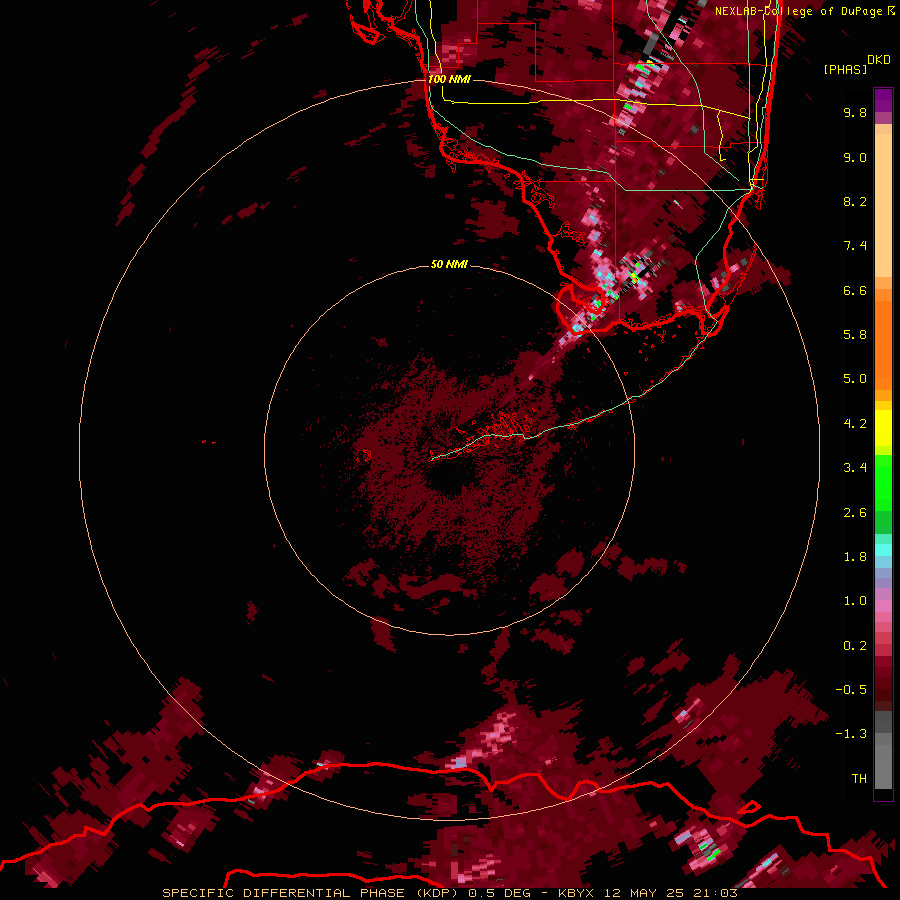Image resolution: width=900 pixels, height=900 pixels.
Task: Click the 50 NMI range ring label
Action: pos(449,264)
